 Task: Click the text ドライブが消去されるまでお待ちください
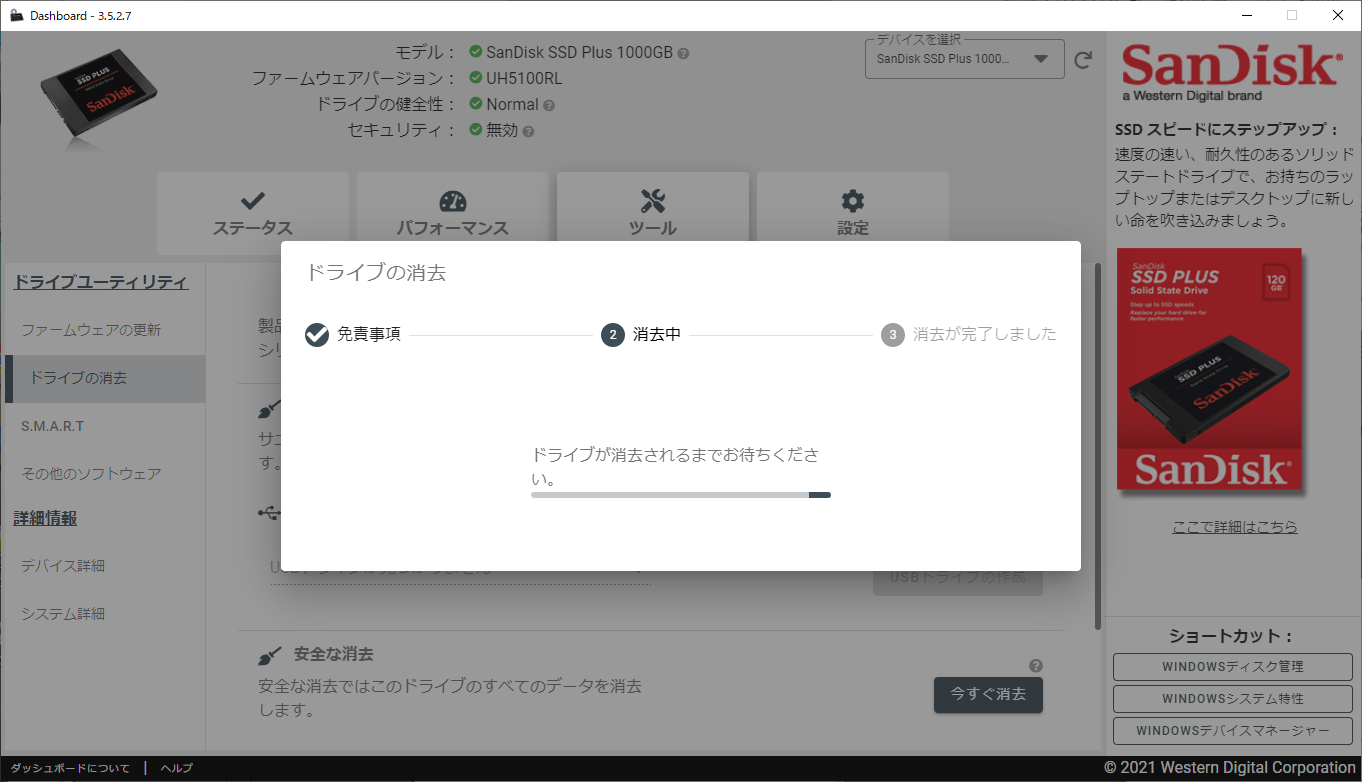point(675,467)
